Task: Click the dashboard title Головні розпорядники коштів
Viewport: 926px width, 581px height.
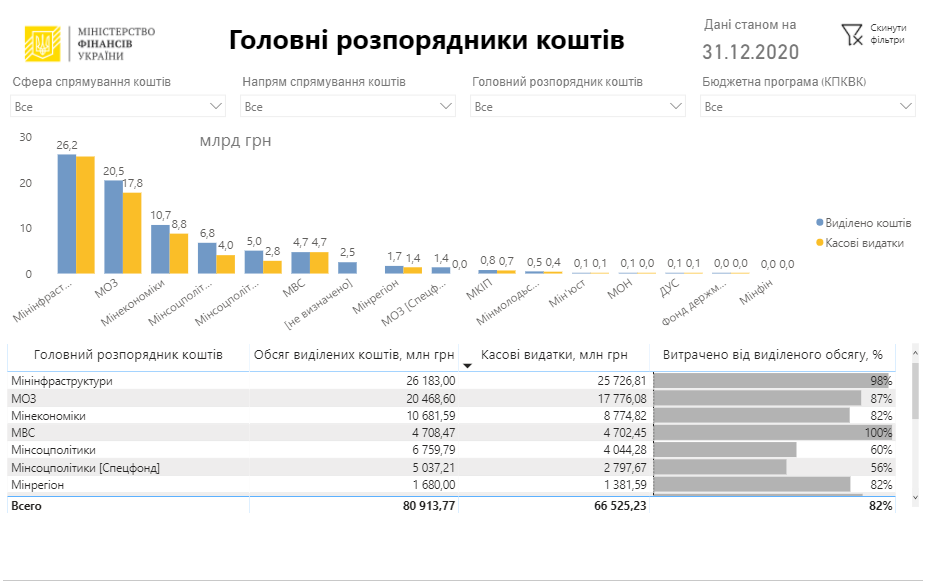Action: tap(427, 40)
